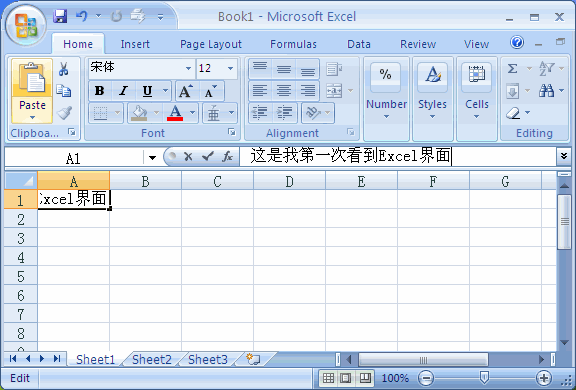The width and height of the screenshot is (576, 390).
Task: Copy selection to clipboard
Action: click(64, 91)
